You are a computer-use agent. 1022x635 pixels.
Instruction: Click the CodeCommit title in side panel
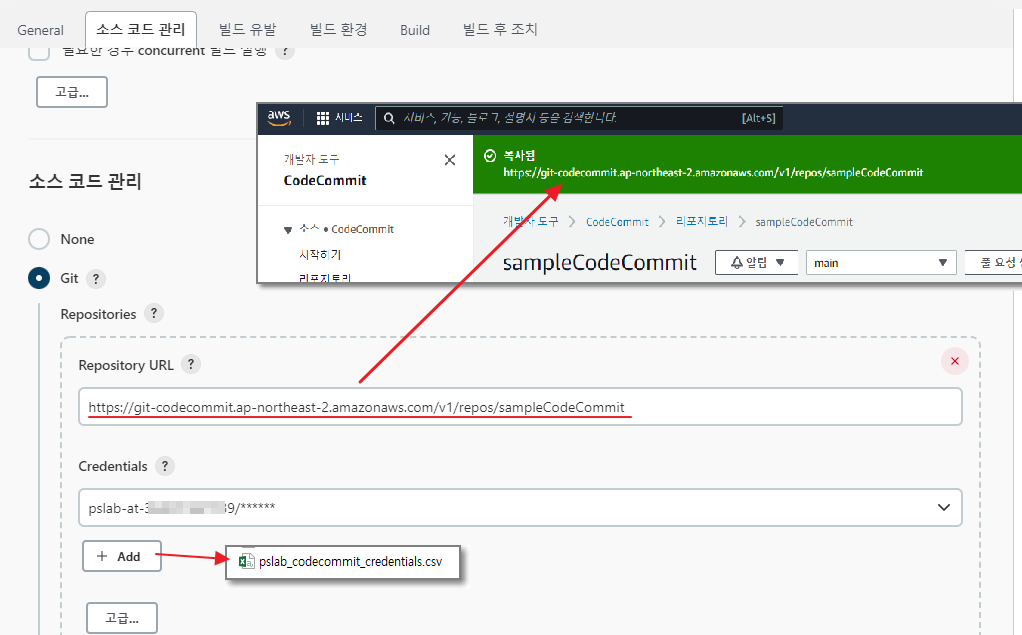[325, 181]
